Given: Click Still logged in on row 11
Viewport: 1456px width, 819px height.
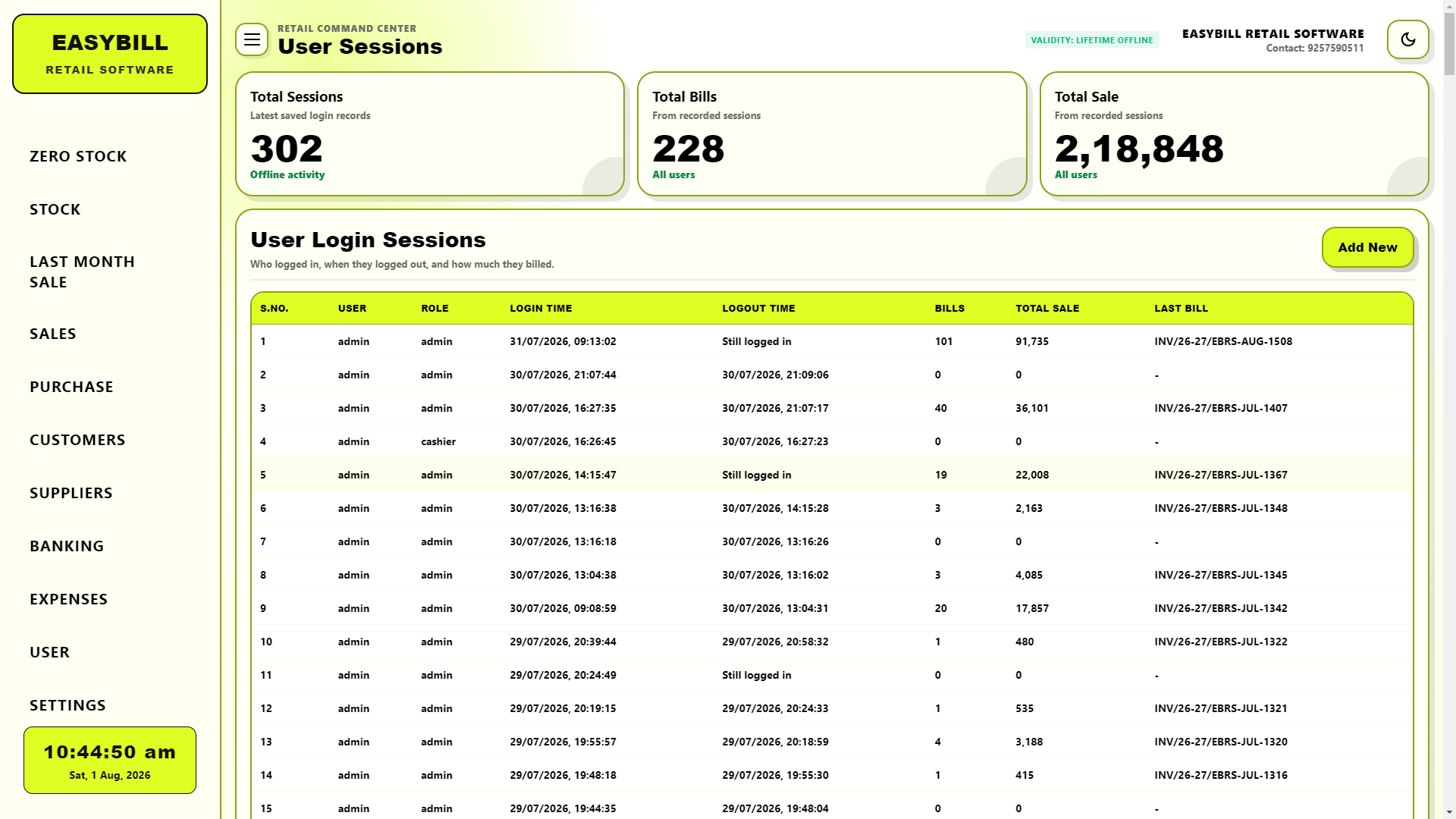Looking at the screenshot, I should 756,675.
